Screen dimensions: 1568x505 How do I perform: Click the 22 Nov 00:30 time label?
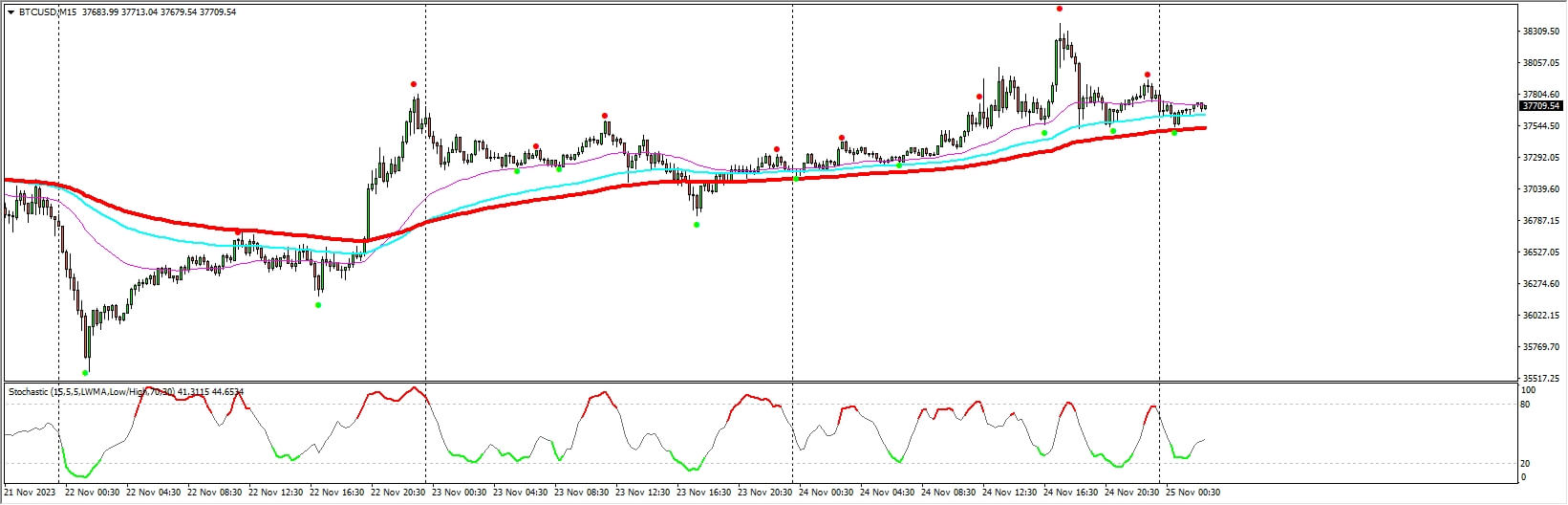[x=92, y=494]
